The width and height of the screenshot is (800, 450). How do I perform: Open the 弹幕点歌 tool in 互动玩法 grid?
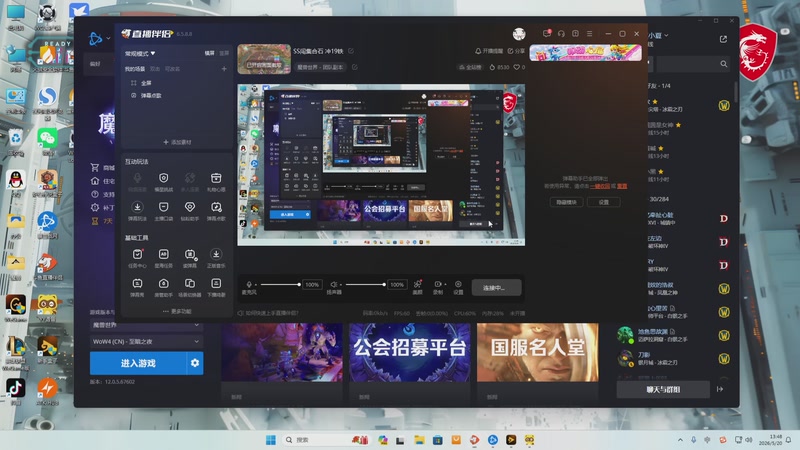coord(216,210)
